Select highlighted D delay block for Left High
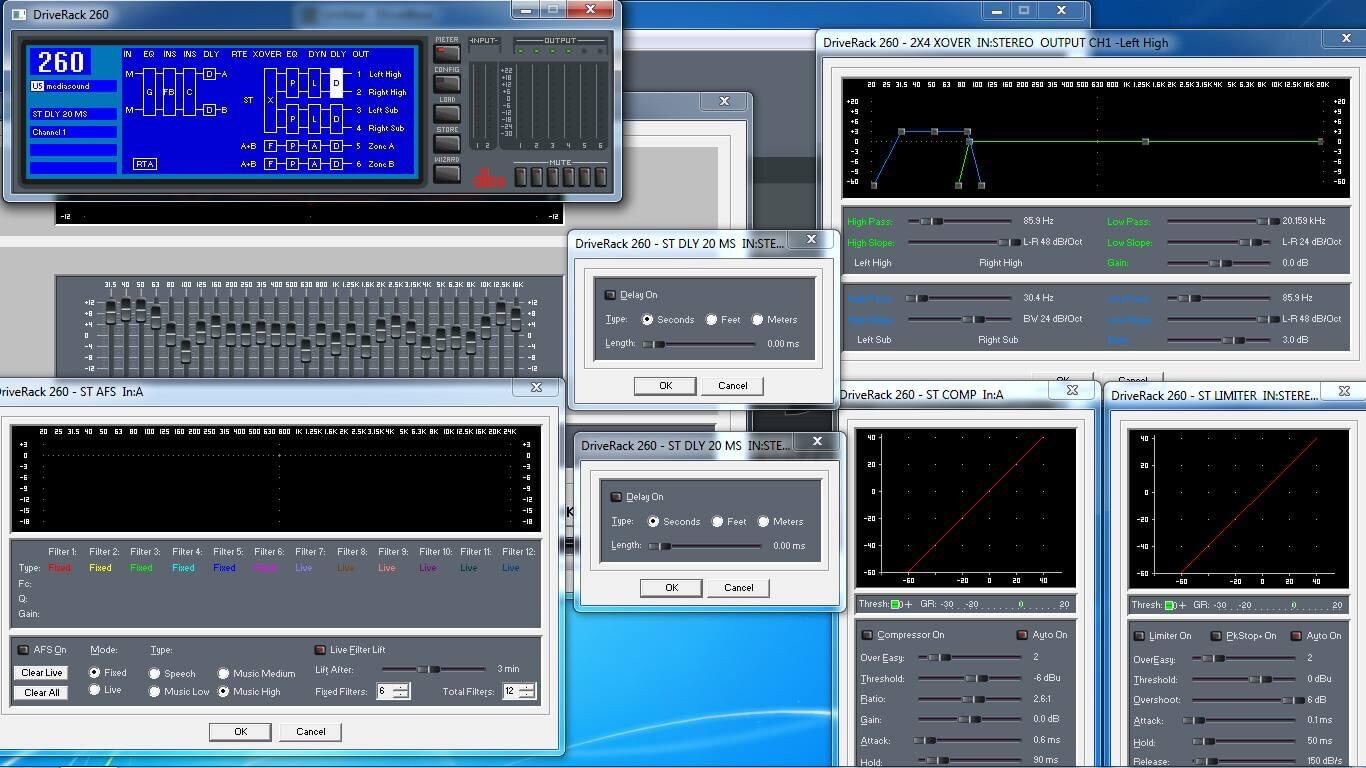Viewport: 1366px width, 768px height. click(x=336, y=83)
